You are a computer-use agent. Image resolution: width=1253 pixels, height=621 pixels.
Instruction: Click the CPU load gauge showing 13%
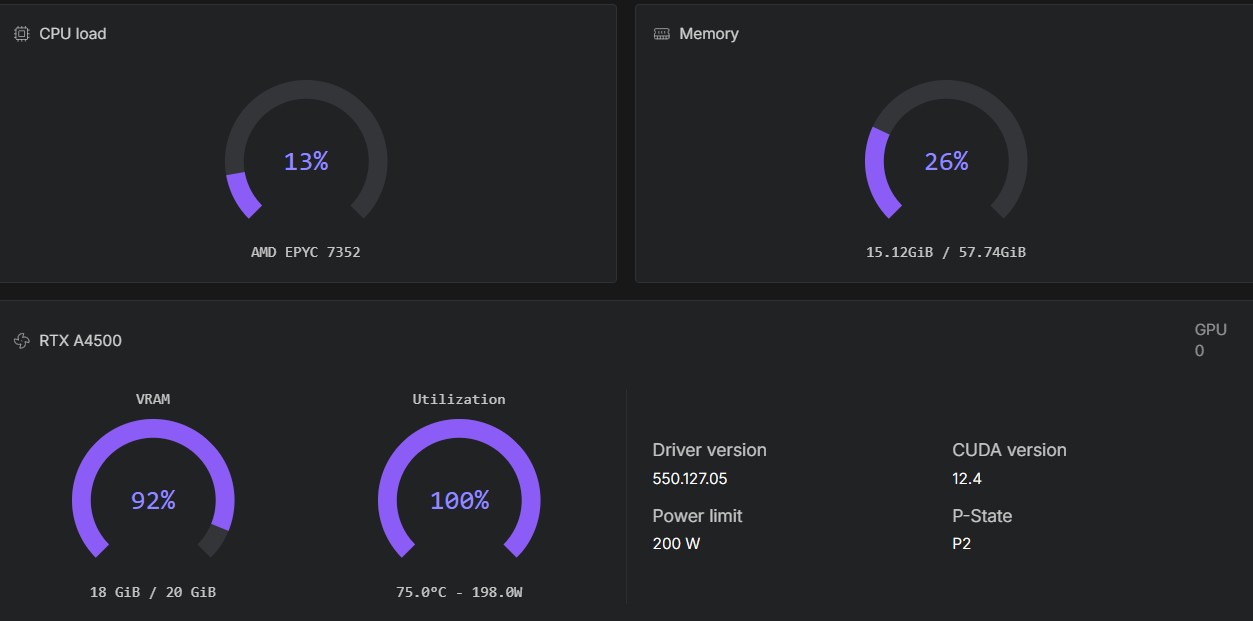(306, 151)
